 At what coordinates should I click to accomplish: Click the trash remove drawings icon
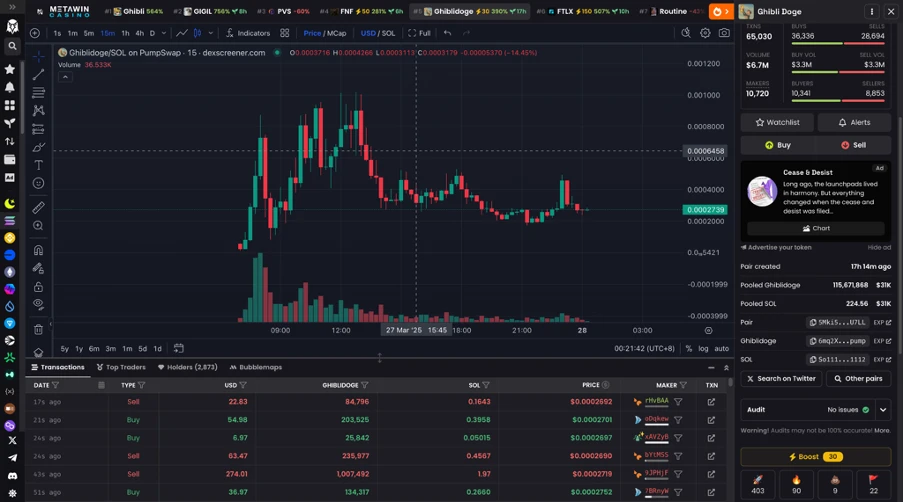(x=38, y=330)
